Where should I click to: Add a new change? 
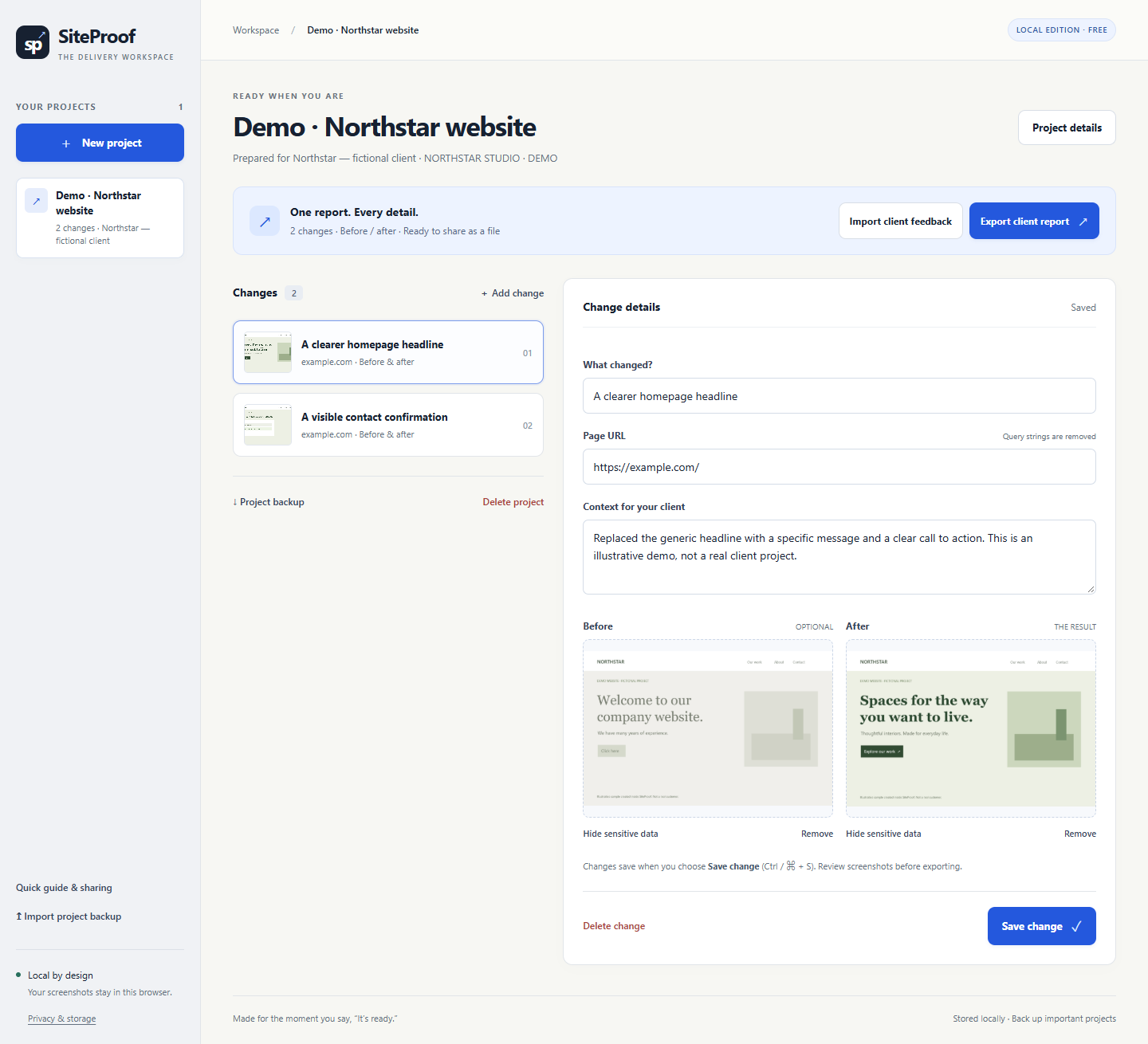tap(513, 293)
